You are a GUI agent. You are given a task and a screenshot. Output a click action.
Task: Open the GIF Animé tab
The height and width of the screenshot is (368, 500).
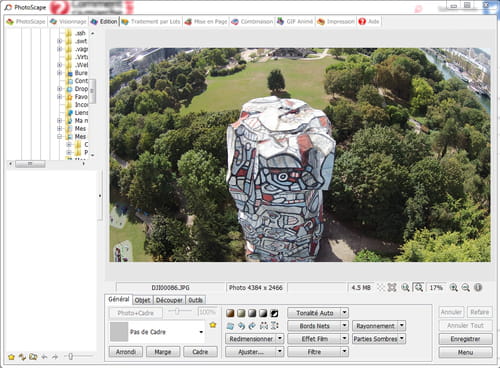295,22
